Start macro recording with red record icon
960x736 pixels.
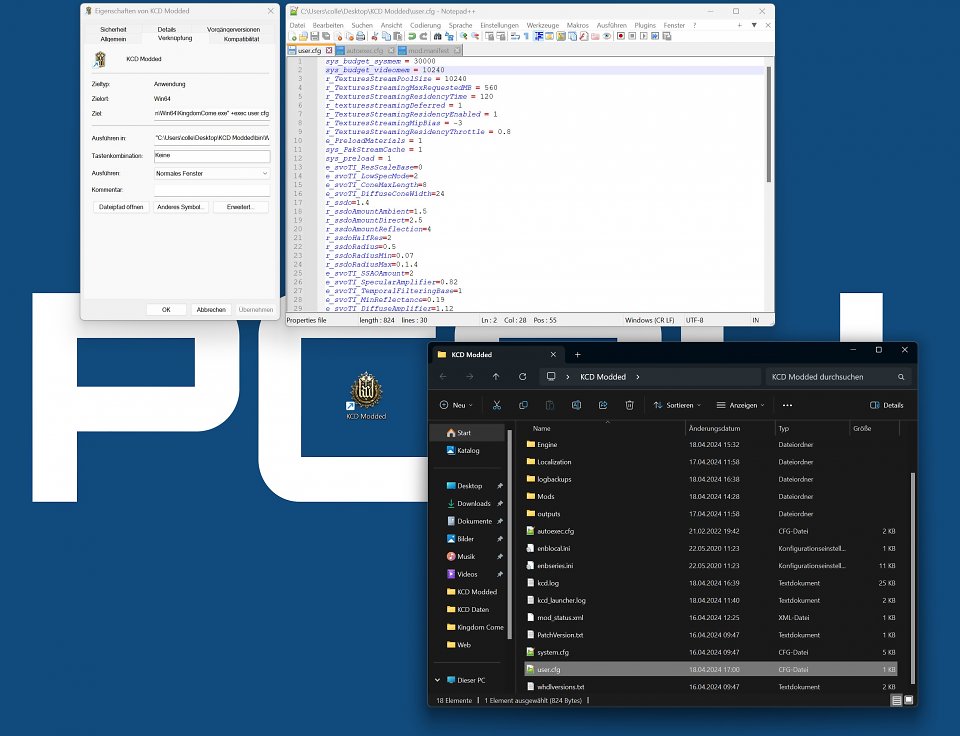pyautogui.click(x=621, y=36)
